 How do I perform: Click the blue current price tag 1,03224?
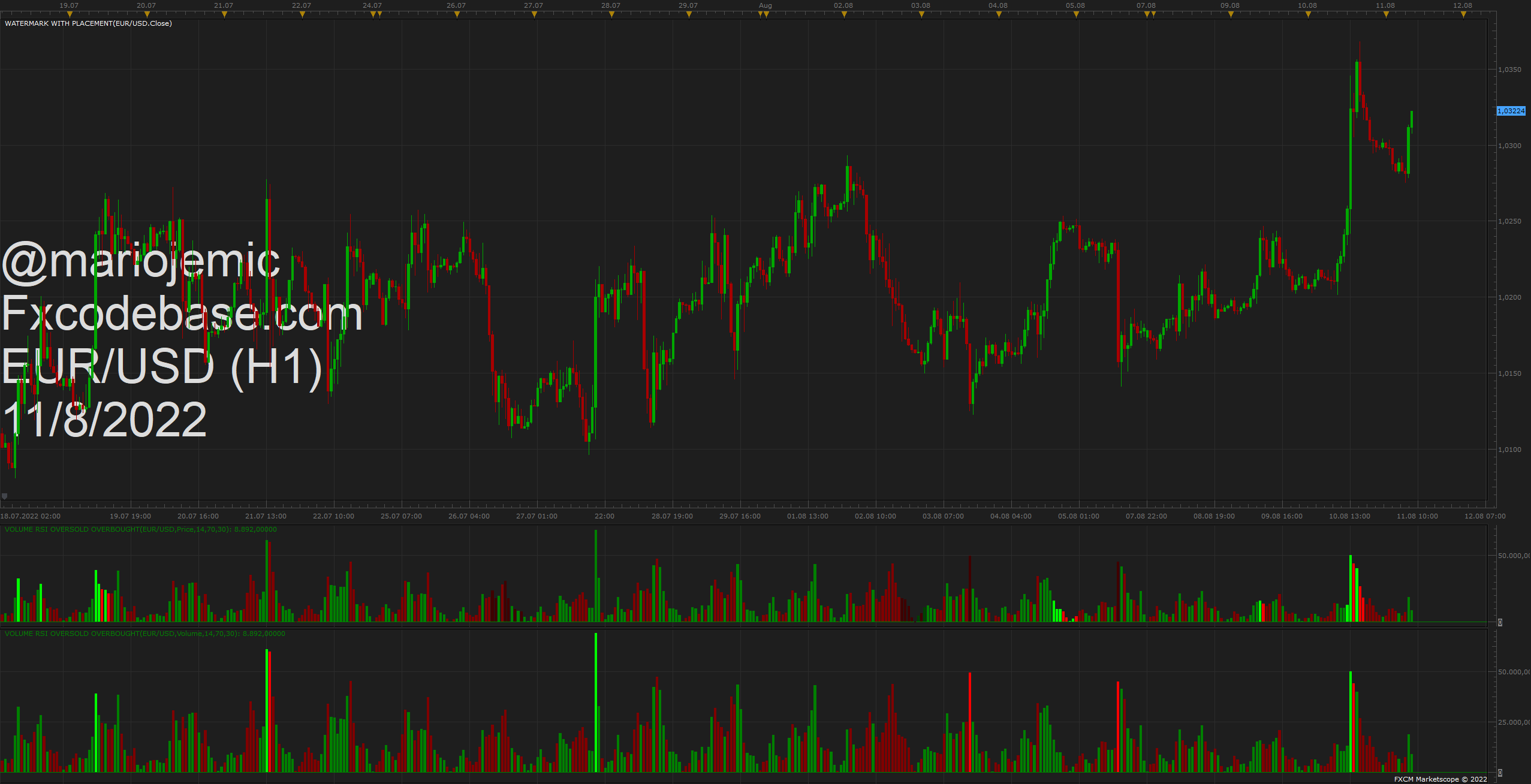click(1511, 111)
